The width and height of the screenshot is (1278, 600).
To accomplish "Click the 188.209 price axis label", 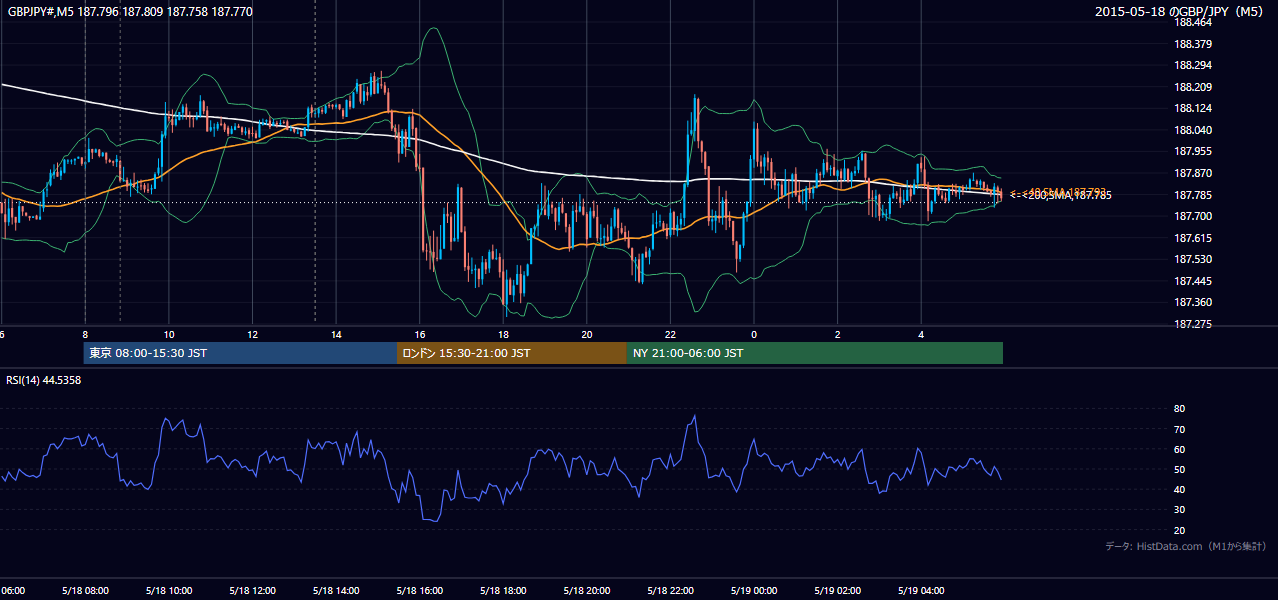I will pyautogui.click(x=1194, y=87).
